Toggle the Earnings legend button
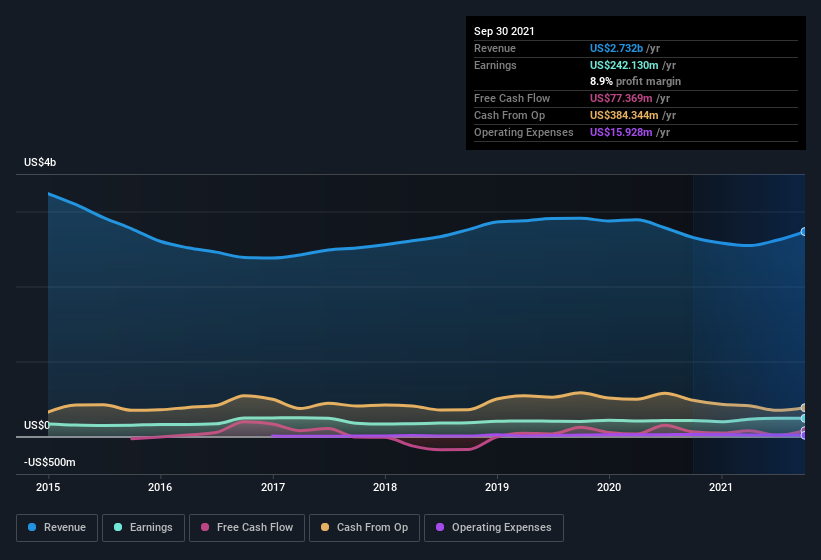 point(143,528)
